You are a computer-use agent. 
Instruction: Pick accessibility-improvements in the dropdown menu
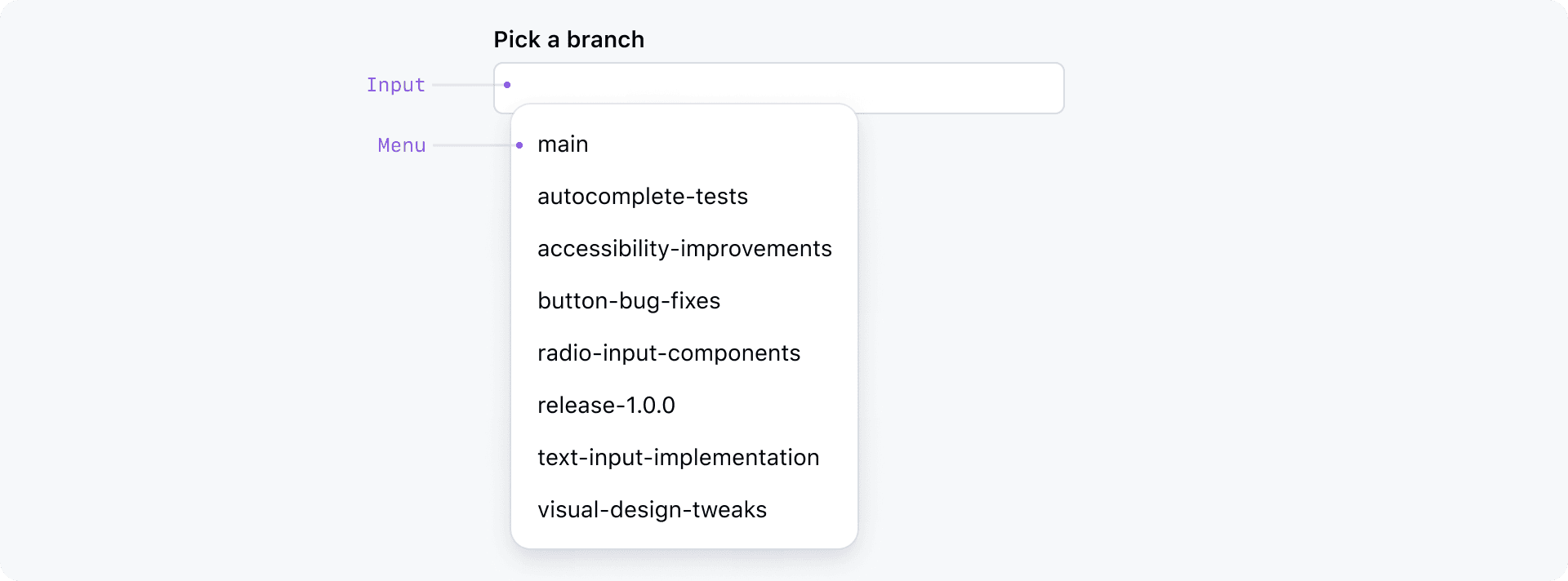click(684, 248)
